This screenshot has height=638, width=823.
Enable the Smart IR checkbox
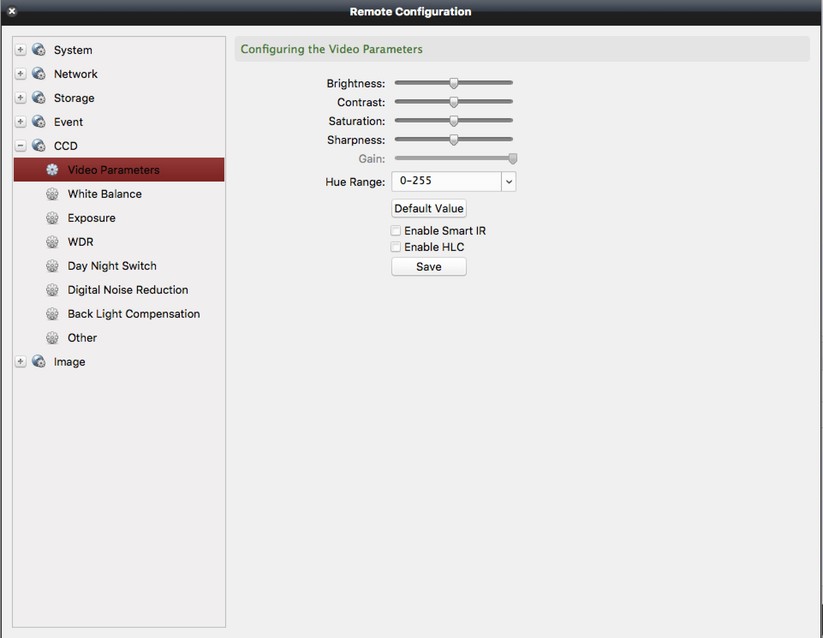click(395, 230)
